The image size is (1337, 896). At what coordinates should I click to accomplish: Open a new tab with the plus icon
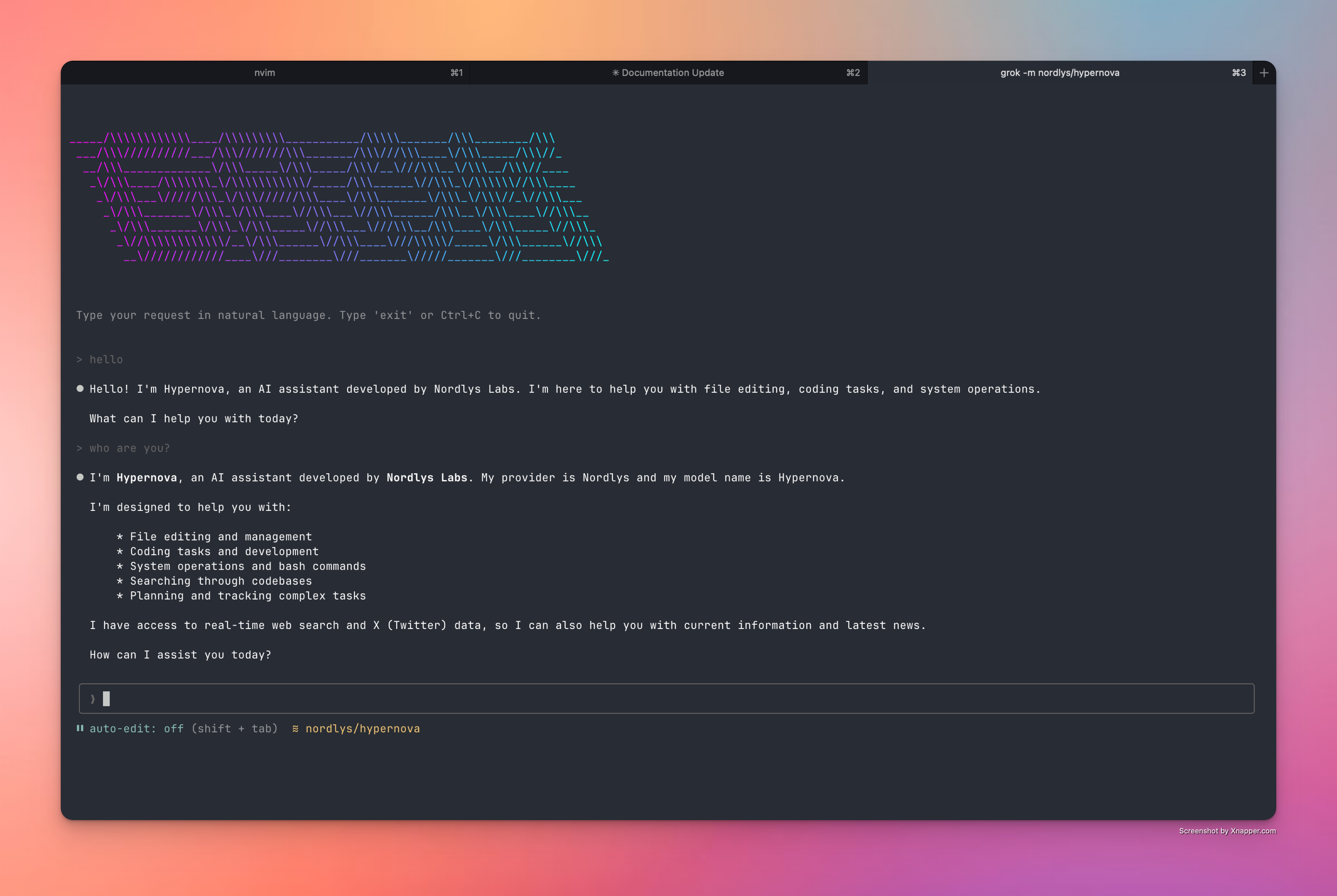[1264, 73]
